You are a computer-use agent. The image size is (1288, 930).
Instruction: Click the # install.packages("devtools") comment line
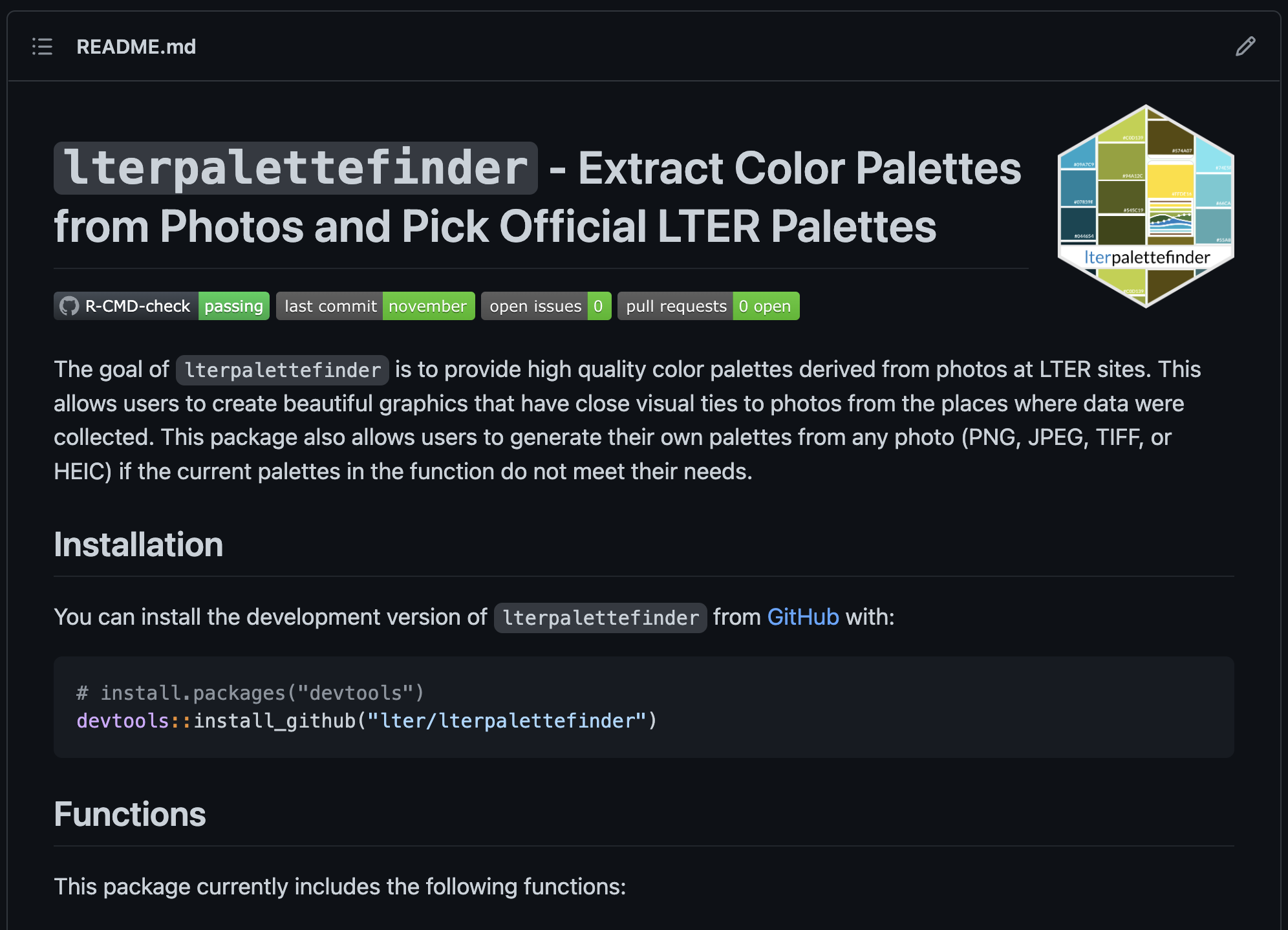[250, 693]
